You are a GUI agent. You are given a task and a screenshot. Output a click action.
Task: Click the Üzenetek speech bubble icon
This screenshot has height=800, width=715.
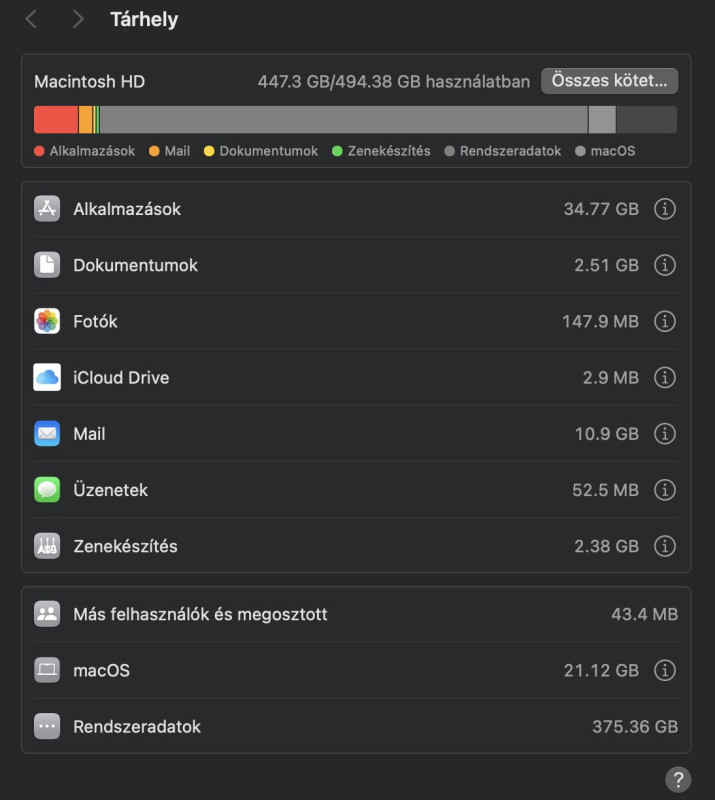(x=47, y=489)
